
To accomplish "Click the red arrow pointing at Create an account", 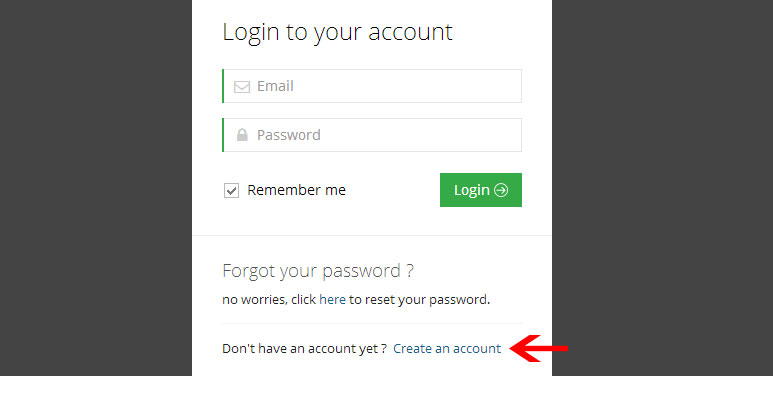I will (x=539, y=349).
